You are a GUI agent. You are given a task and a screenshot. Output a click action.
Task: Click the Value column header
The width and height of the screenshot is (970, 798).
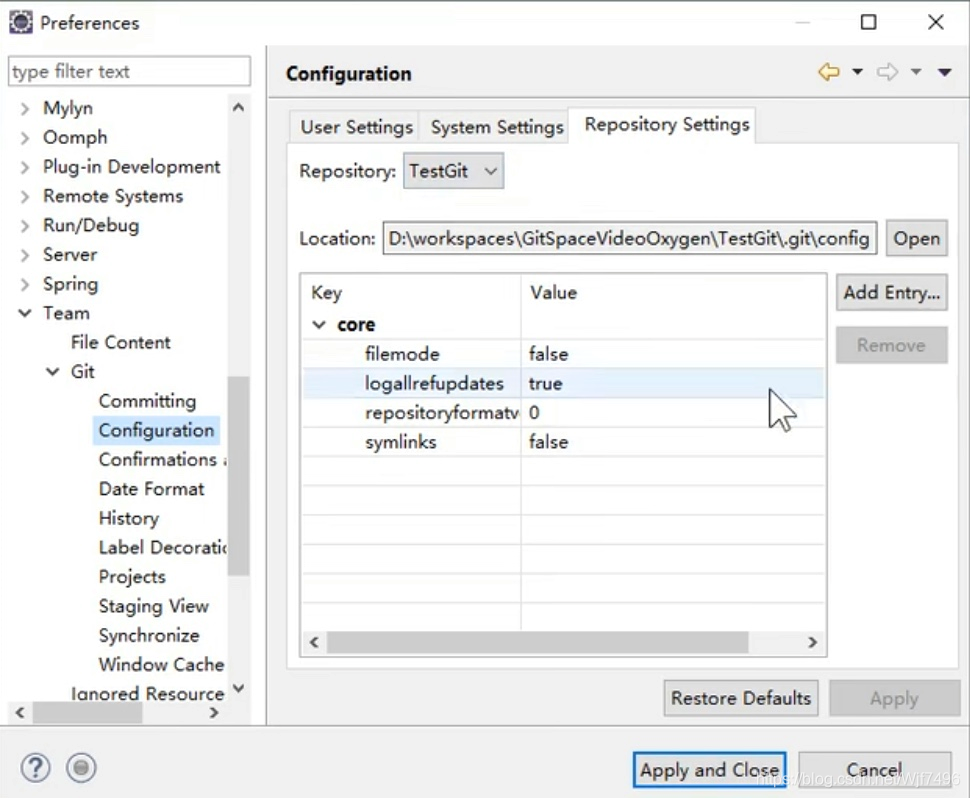(x=673, y=292)
